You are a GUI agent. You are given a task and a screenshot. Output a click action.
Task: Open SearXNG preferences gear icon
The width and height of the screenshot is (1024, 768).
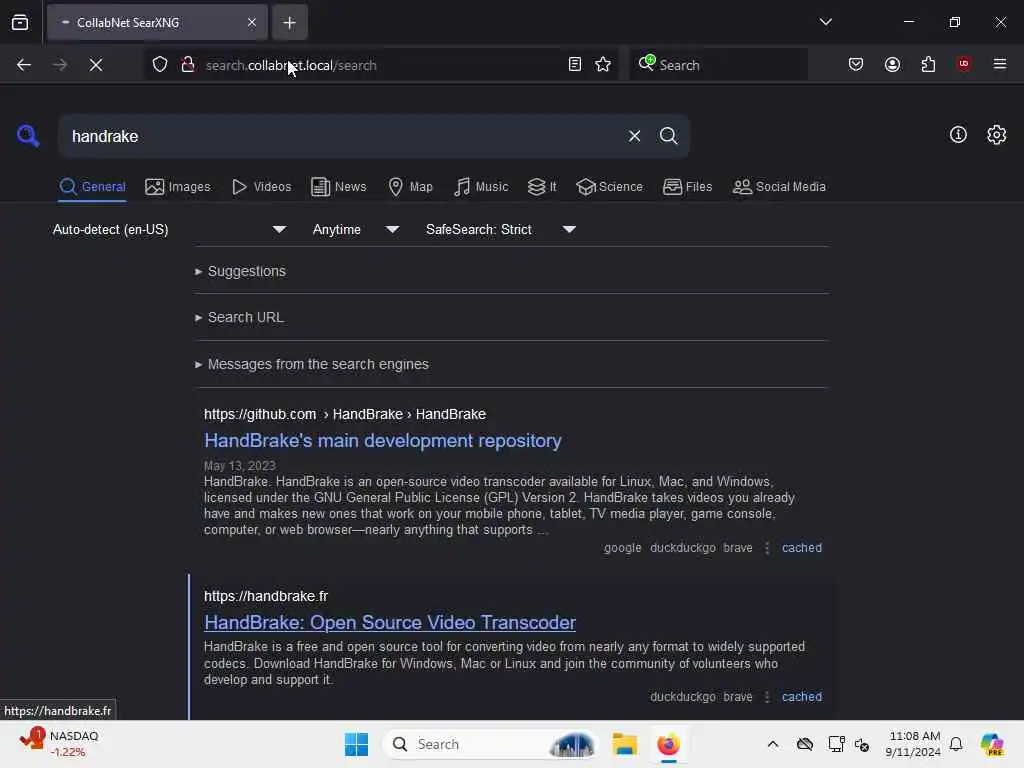coord(997,135)
